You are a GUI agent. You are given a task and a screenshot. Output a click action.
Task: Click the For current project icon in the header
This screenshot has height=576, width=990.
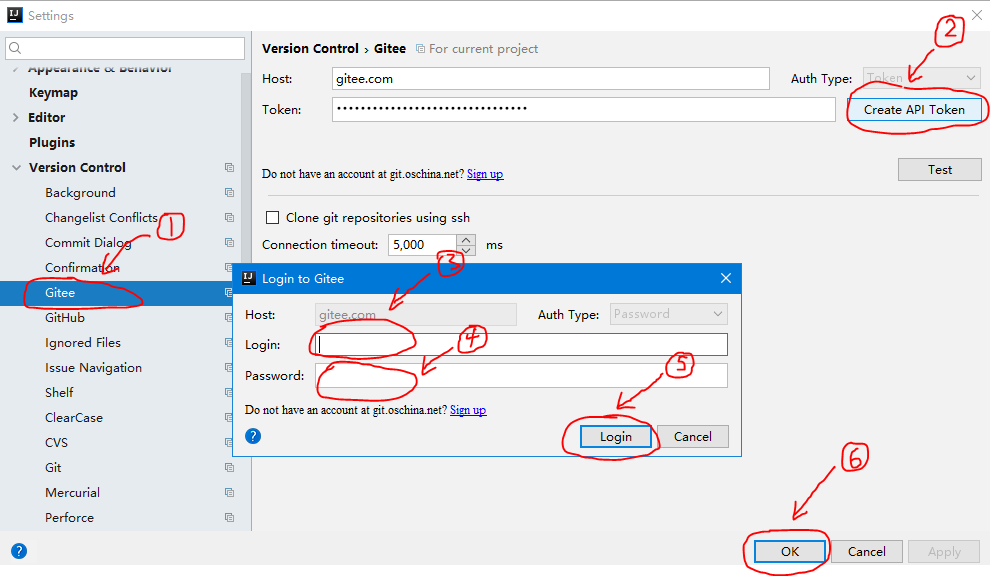tap(420, 49)
